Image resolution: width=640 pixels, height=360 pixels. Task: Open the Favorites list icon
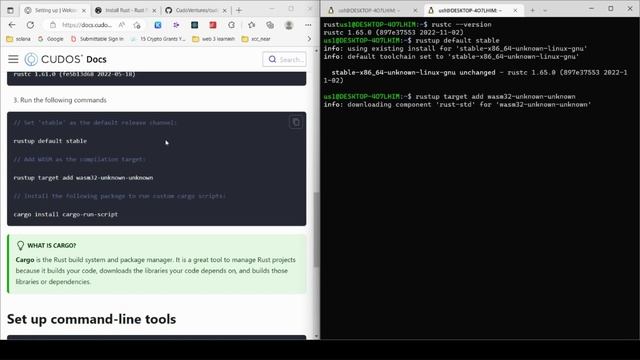point(251,25)
